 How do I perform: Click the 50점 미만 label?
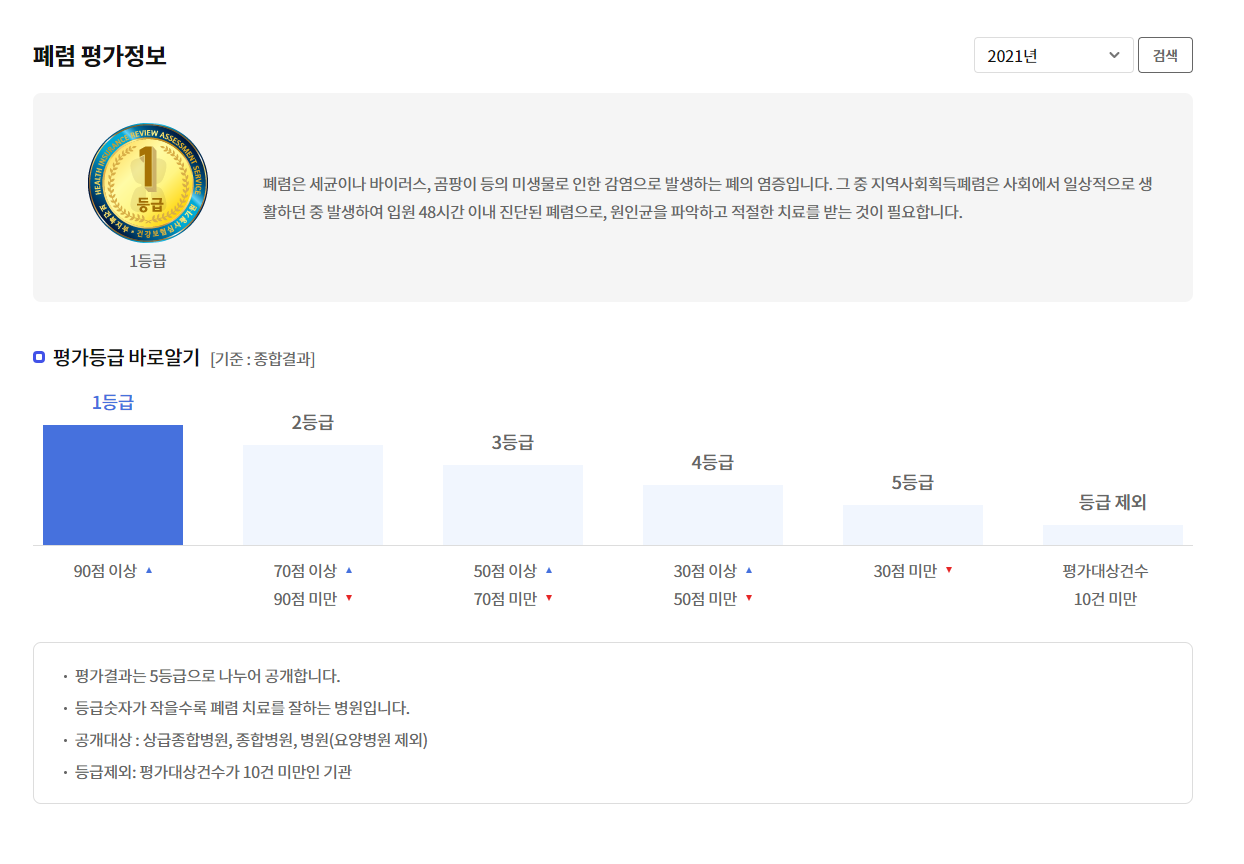coord(705,599)
